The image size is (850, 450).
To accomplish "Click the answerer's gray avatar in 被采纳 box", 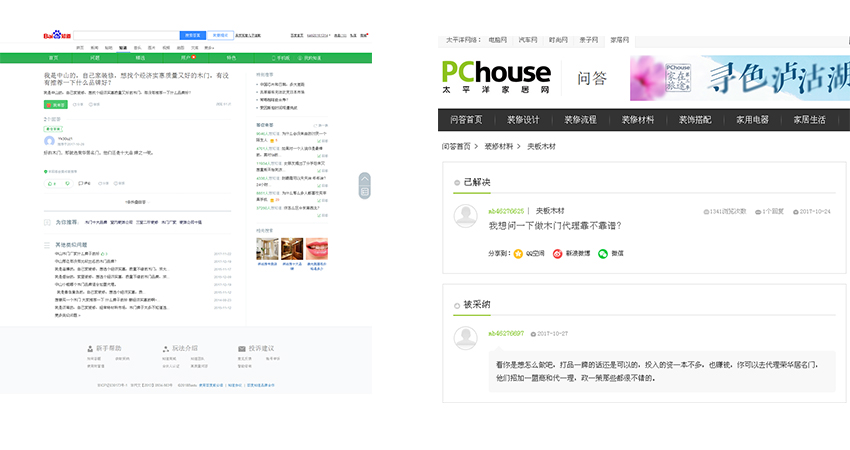I will [x=466, y=338].
